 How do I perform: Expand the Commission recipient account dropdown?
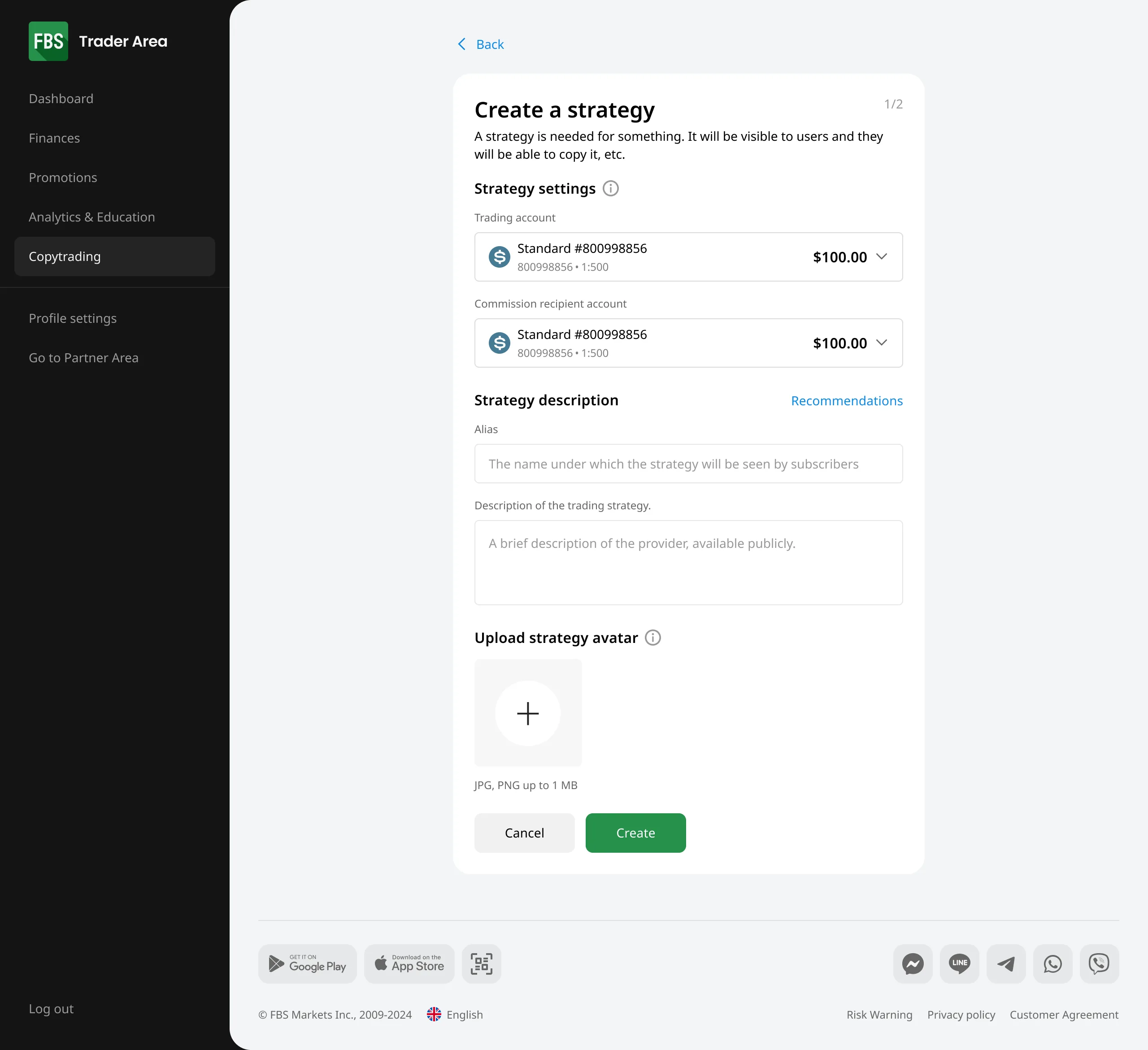coord(882,343)
